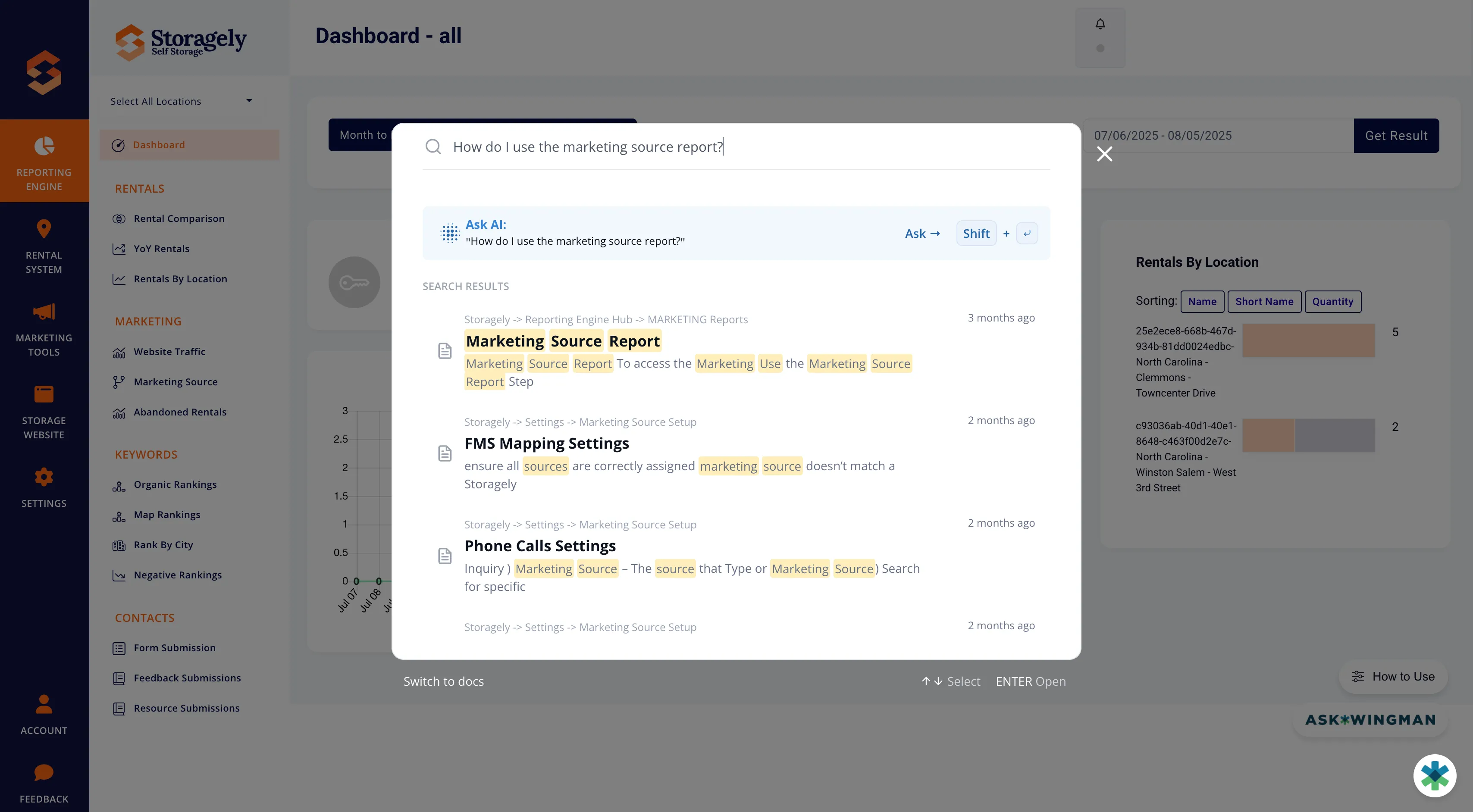Sort rentals by Quantity
1473x812 pixels.
(x=1332, y=301)
